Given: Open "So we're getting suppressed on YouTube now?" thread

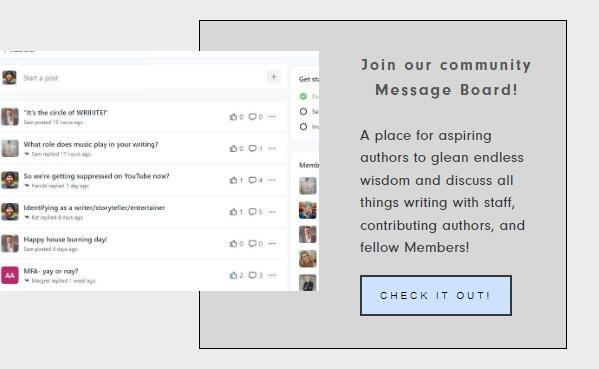Looking at the screenshot, I should point(96,176).
